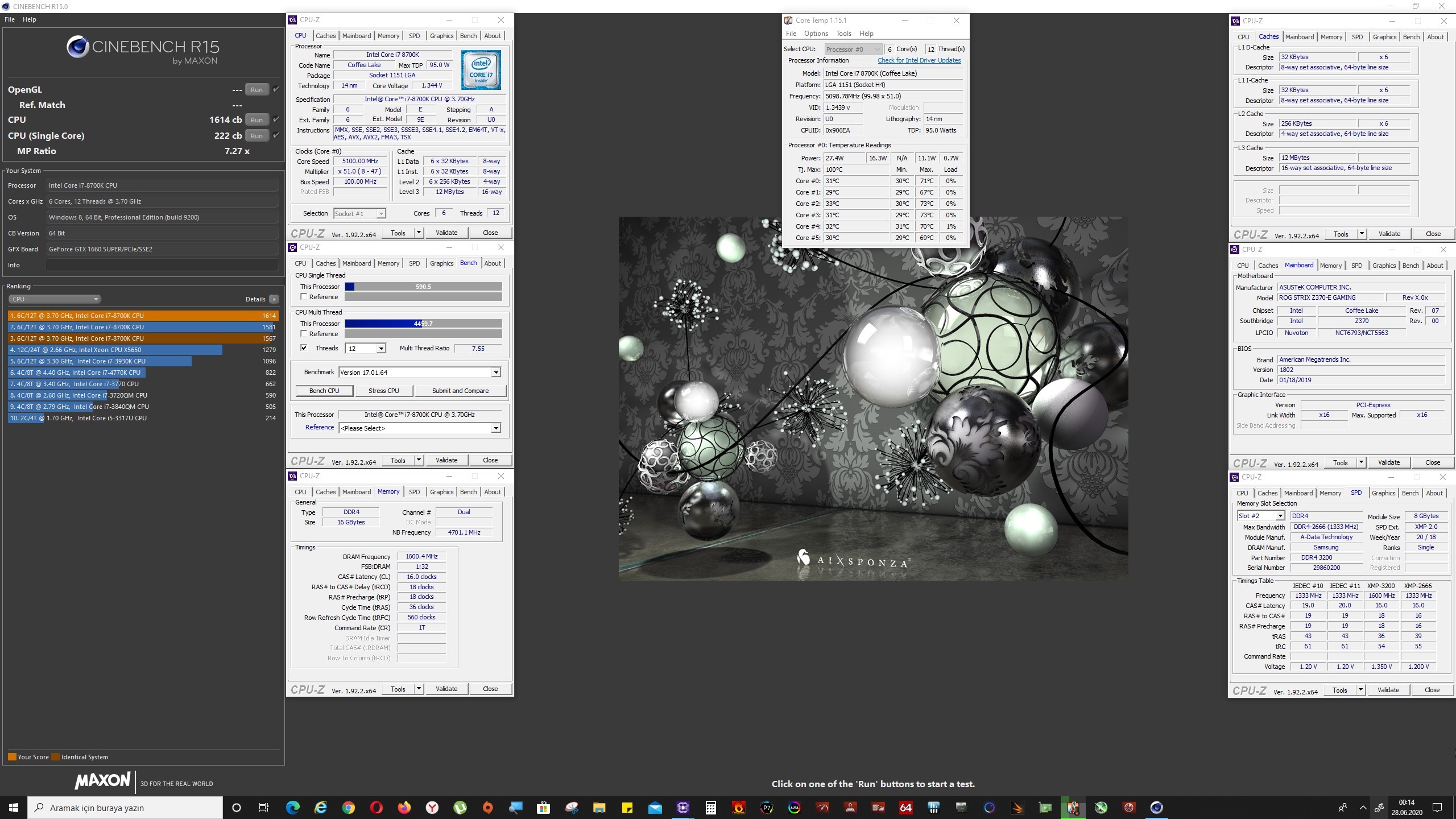The width and height of the screenshot is (1456, 819).
Task: Open the Mail app from the taskbar
Action: point(655,808)
